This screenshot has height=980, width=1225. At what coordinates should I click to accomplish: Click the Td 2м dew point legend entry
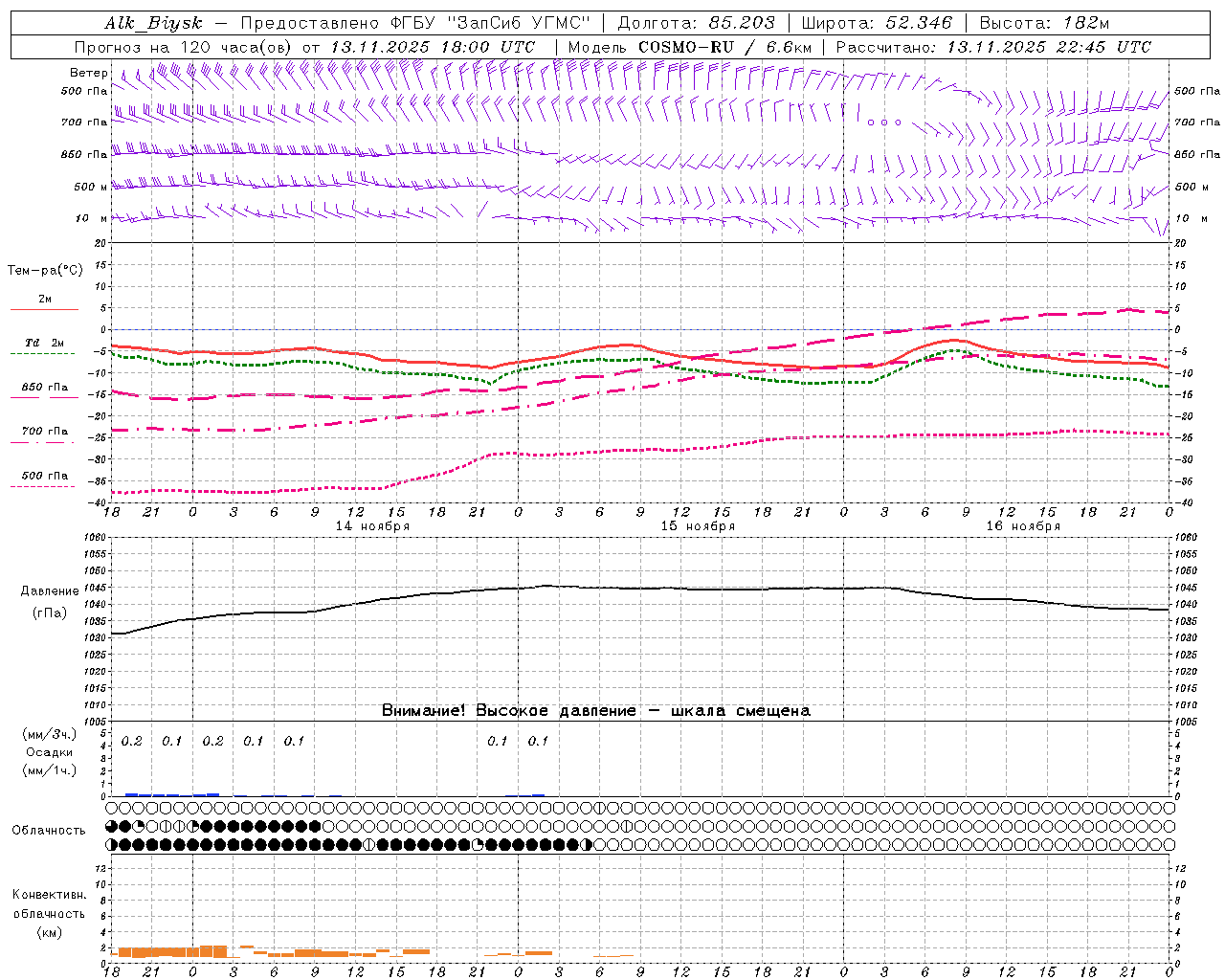coord(44,343)
